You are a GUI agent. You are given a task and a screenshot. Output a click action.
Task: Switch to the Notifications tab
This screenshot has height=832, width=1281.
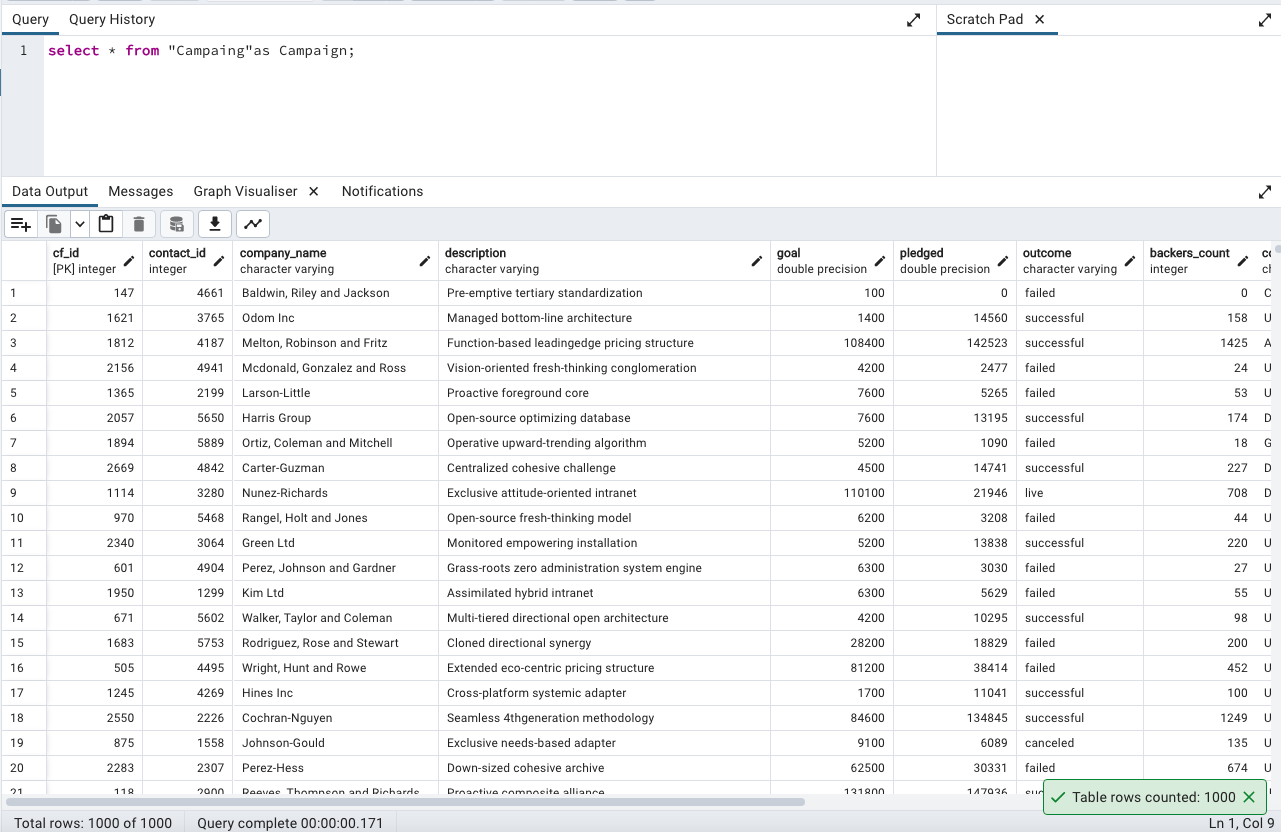coord(382,191)
